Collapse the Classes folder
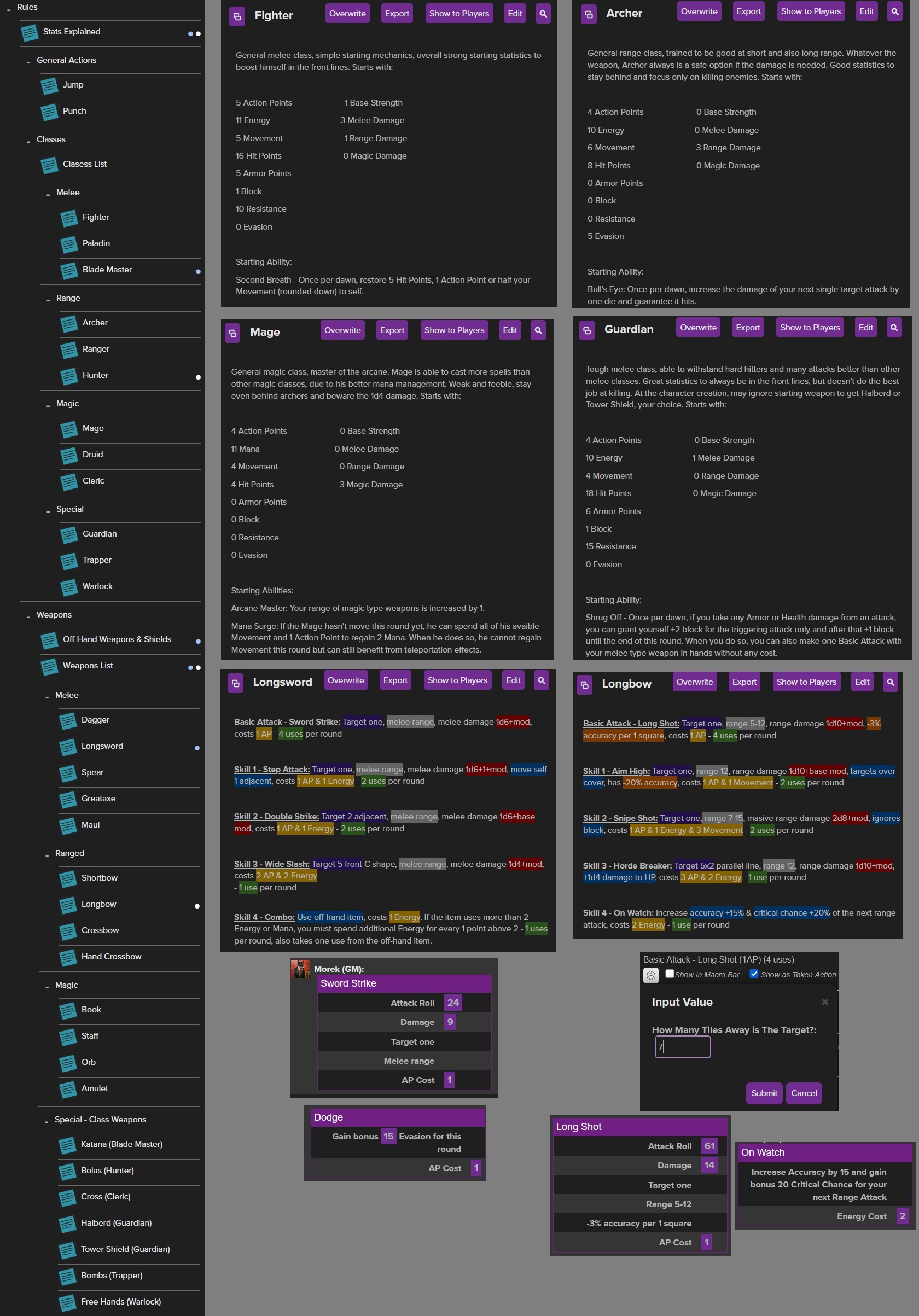The image size is (919, 1316). click(x=28, y=141)
